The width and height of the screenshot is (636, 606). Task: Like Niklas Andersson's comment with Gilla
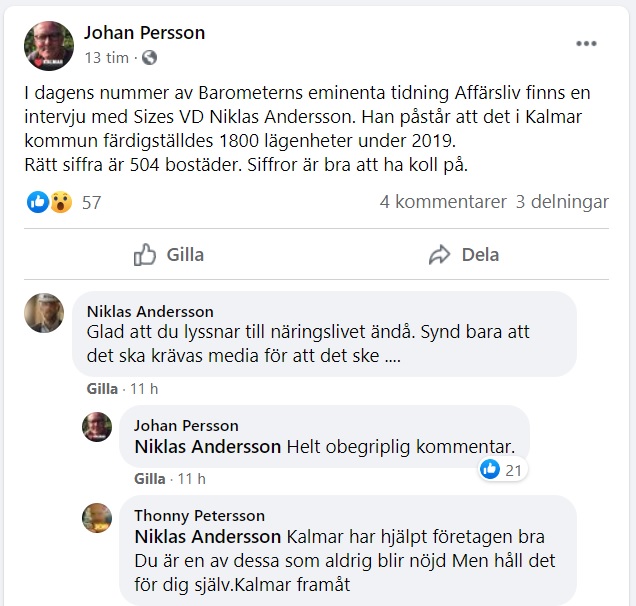point(101,388)
